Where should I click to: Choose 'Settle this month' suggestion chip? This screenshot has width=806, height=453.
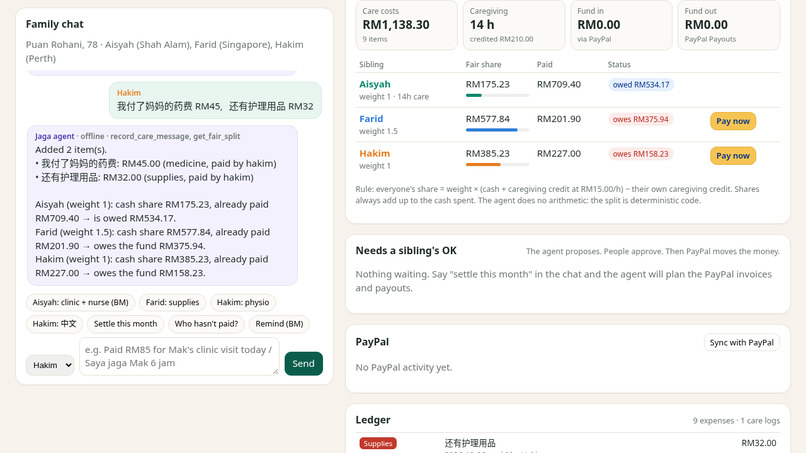(125, 324)
